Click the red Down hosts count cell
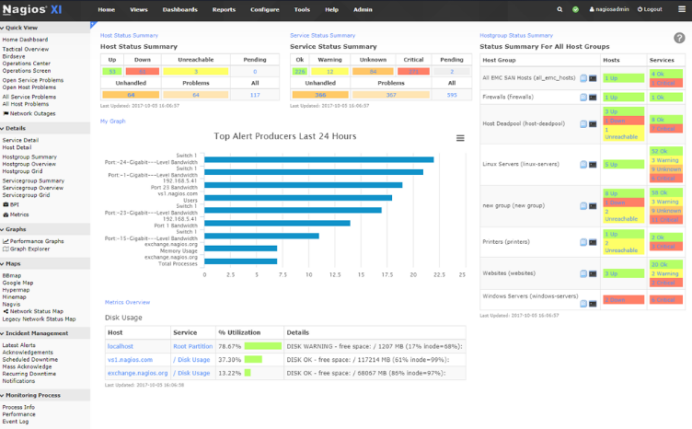 (x=142, y=72)
